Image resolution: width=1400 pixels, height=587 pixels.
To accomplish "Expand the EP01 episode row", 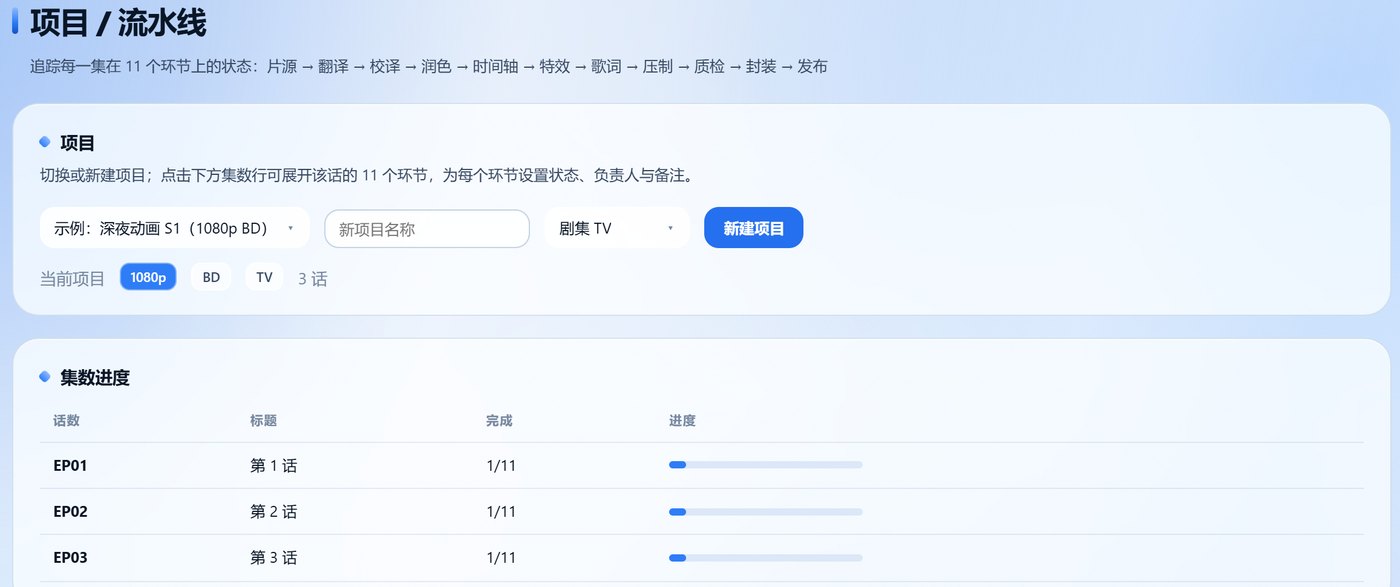I will tap(701, 465).
